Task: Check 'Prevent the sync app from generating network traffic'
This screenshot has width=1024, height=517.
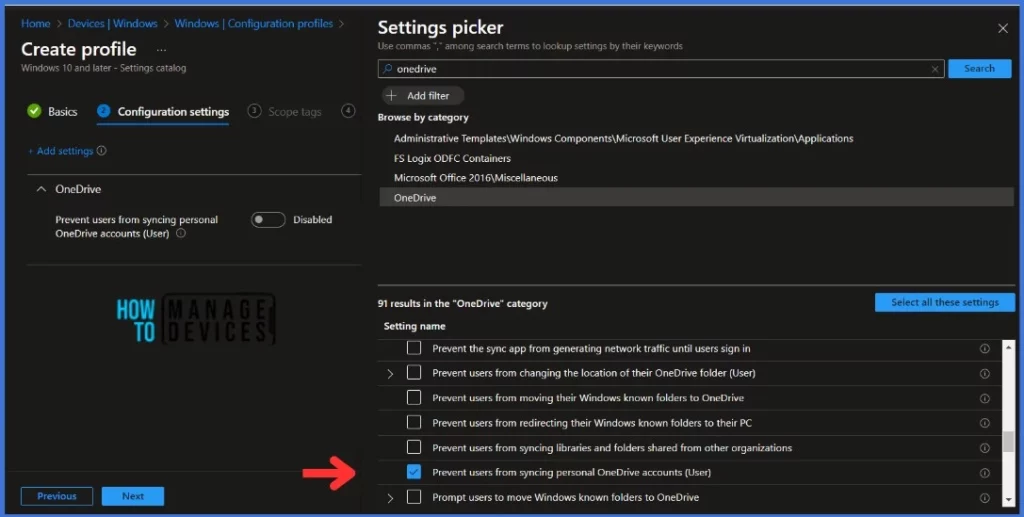Action: click(414, 348)
